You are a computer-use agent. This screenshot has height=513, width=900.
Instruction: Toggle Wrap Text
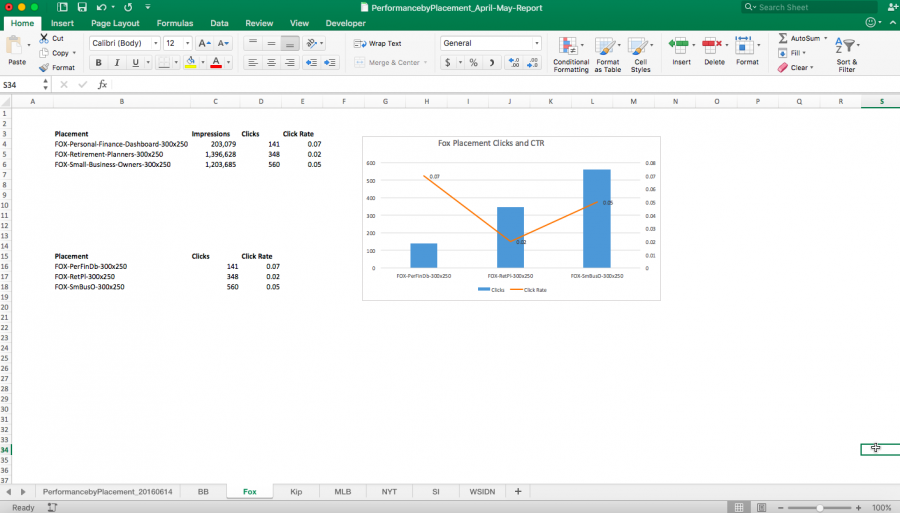pos(378,44)
